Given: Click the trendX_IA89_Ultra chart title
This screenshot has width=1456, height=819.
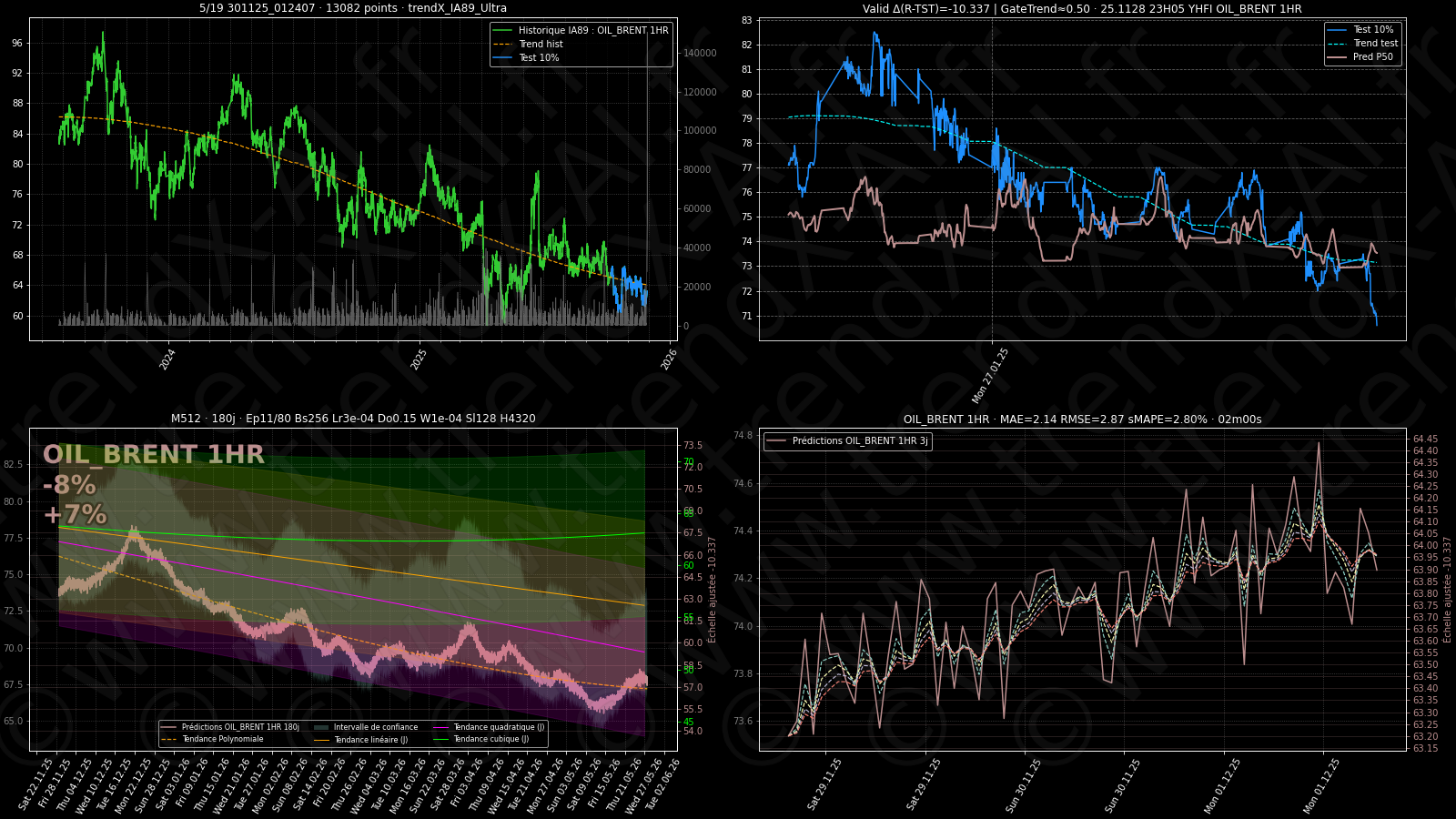Looking at the screenshot, I should 353,8.
